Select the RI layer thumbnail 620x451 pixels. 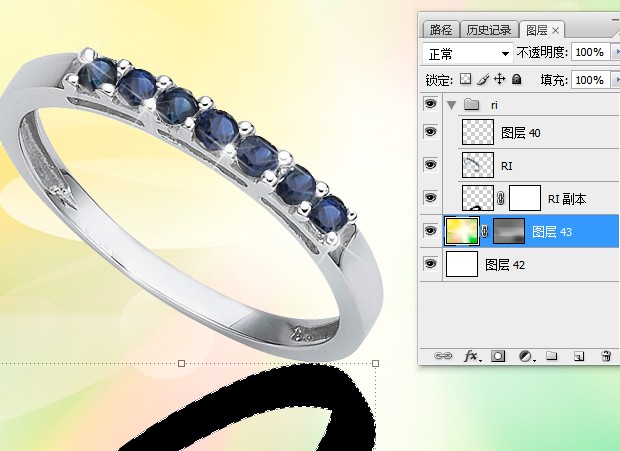point(478,165)
